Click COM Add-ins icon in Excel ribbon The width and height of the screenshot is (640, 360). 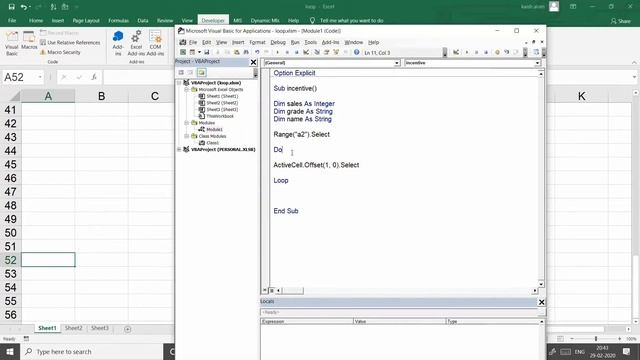tap(155, 43)
